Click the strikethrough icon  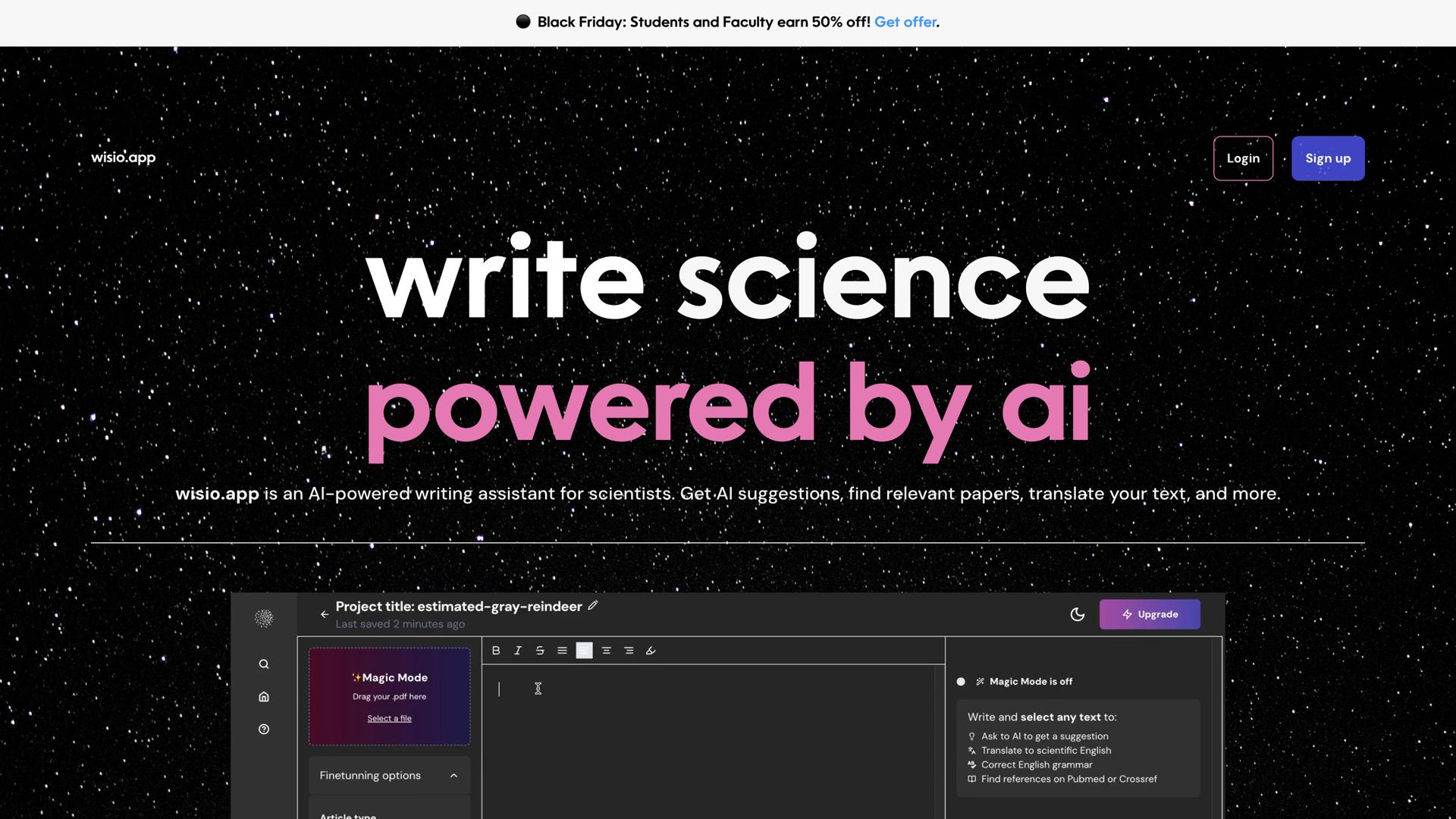tap(540, 651)
